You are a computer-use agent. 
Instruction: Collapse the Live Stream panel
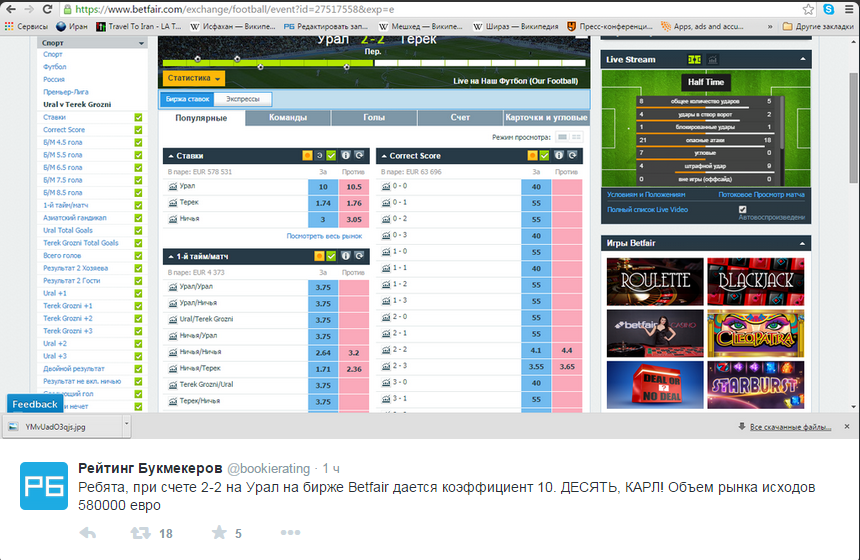point(802,59)
